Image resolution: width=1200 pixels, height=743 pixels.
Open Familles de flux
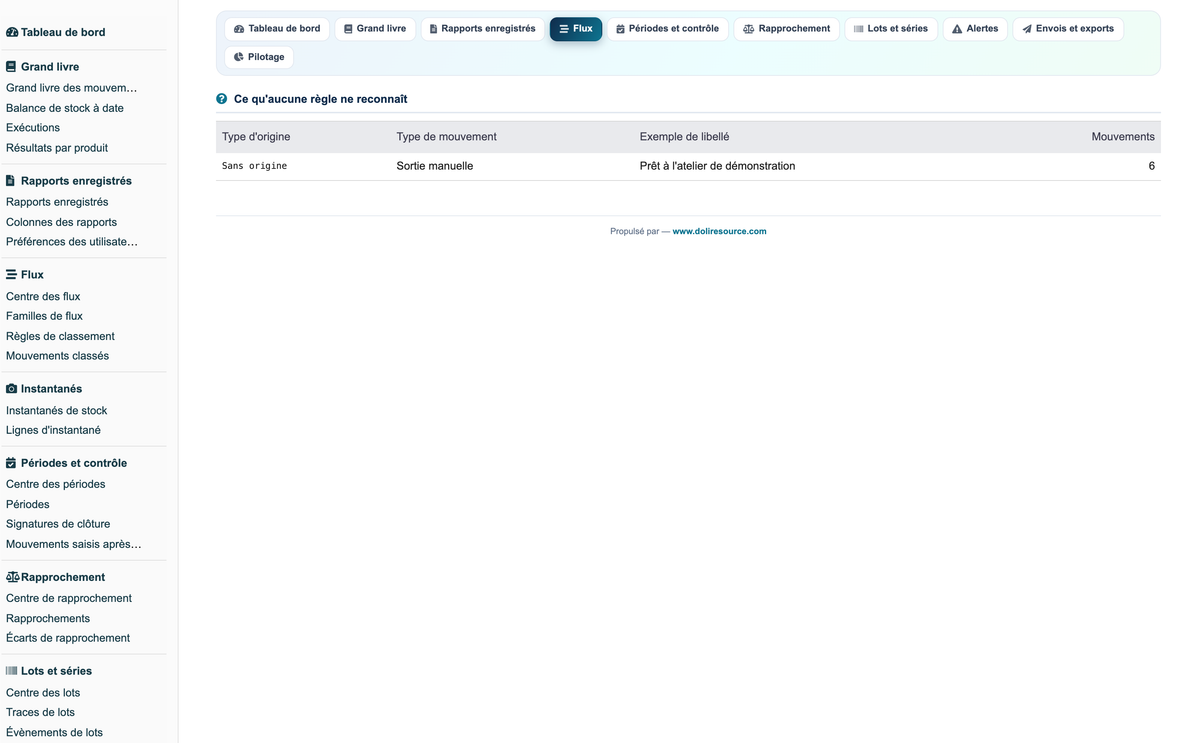(44, 316)
